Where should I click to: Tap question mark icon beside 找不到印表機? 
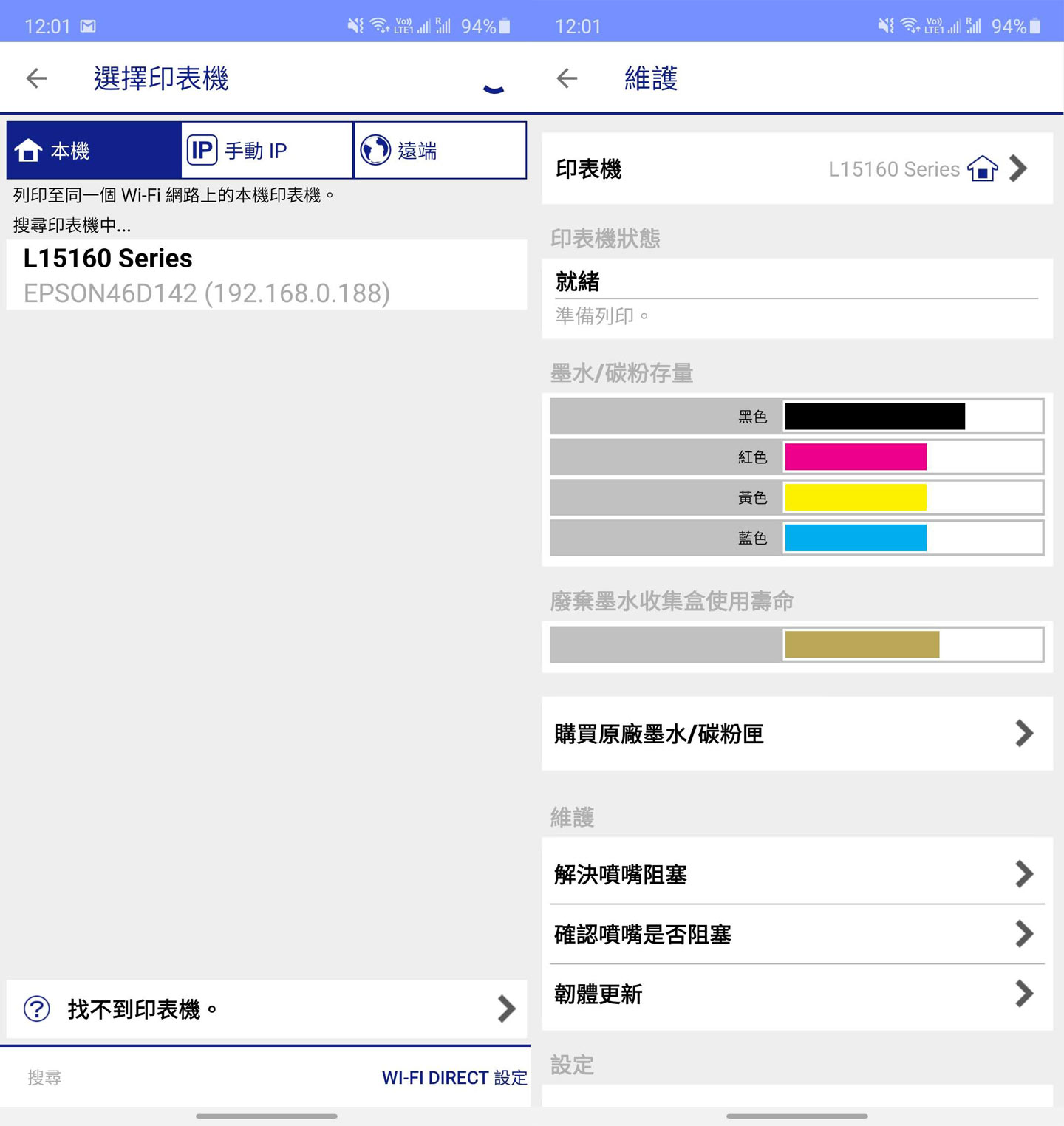(x=35, y=1008)
